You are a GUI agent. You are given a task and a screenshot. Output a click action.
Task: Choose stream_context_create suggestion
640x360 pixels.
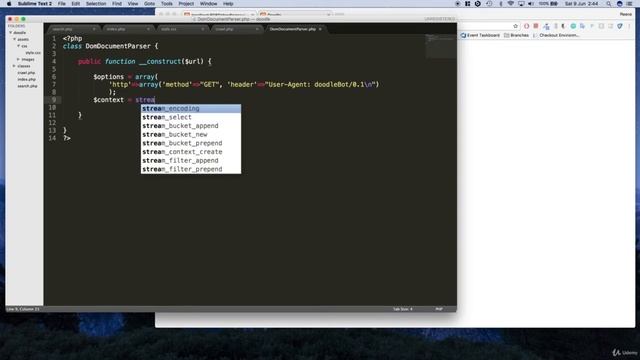(x=191, y=152)
